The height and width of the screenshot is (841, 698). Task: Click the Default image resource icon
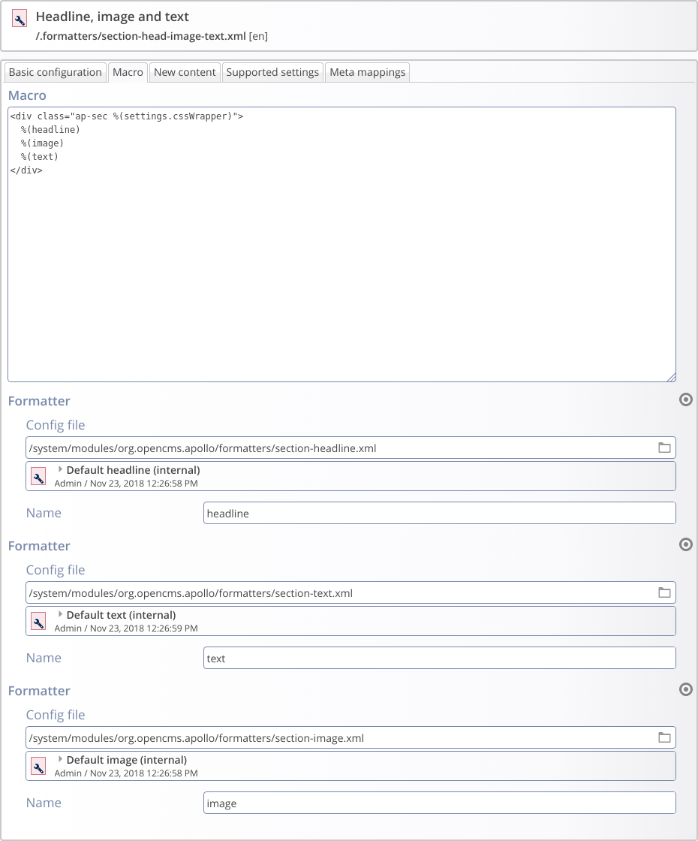[x=39, y=766]
